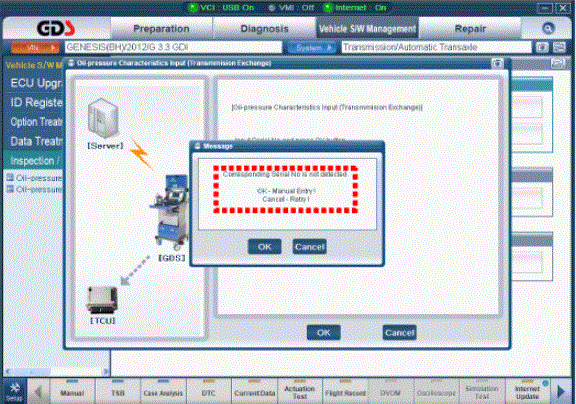Click the blue System button
576x404 pixels.
coord(312,47)
